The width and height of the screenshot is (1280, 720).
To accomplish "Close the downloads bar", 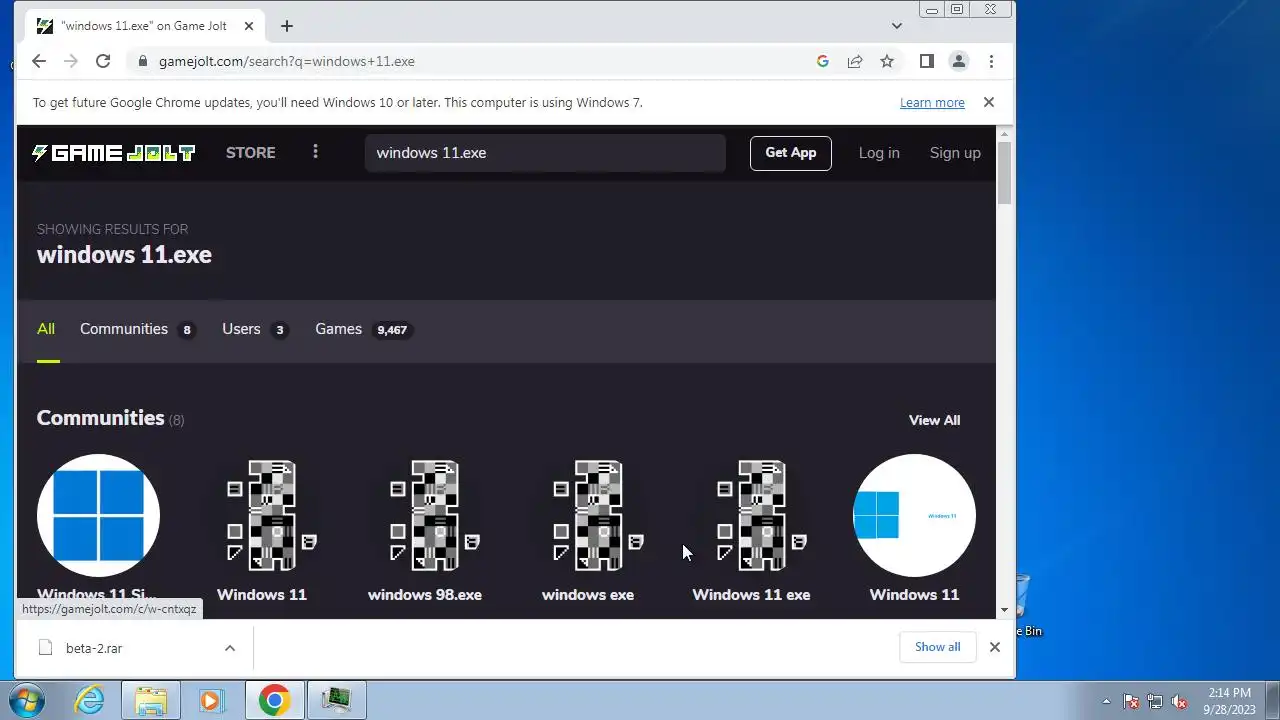I will coord(994,647).
